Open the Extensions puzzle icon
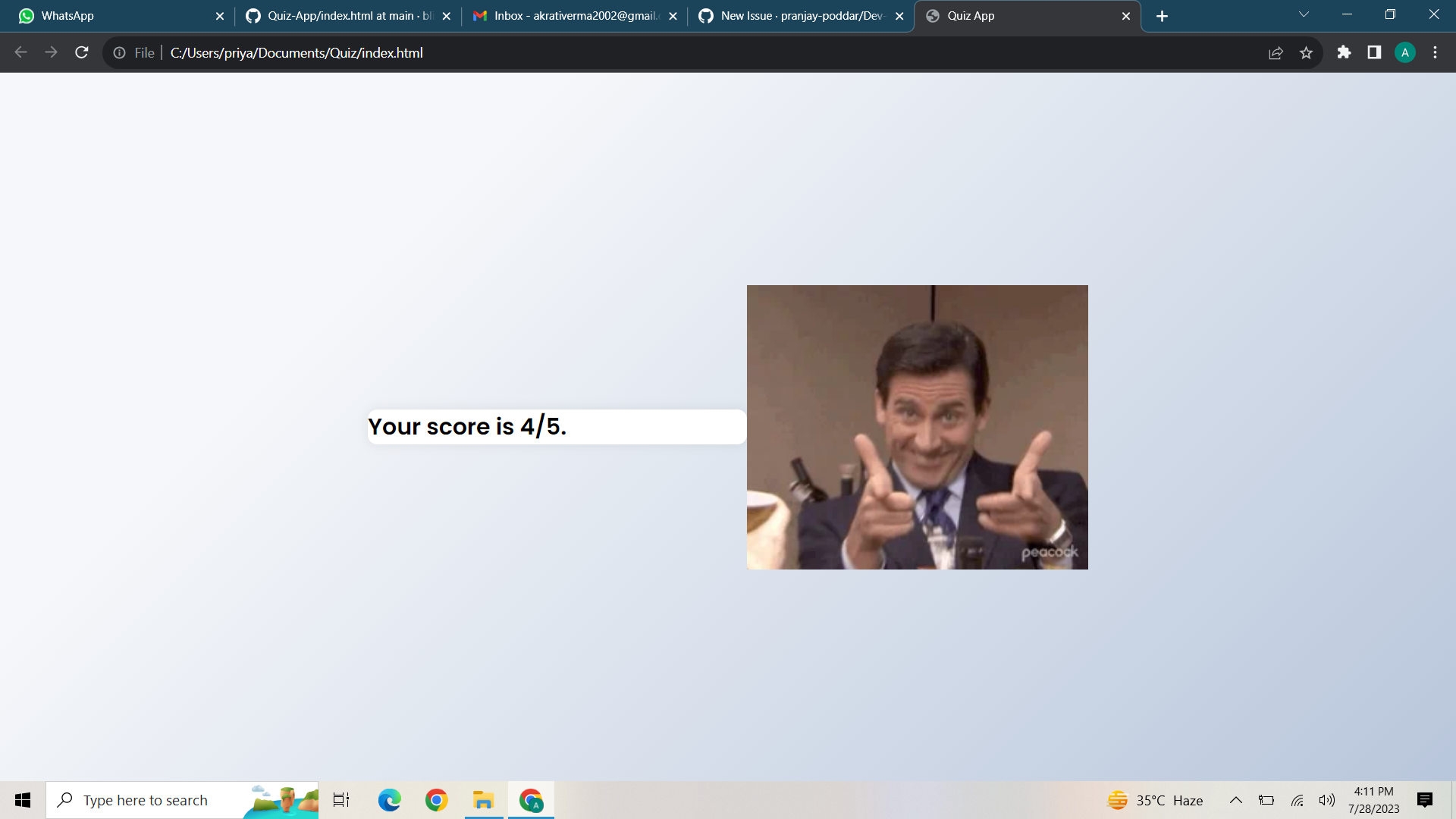This screenshot has height=819, width=1456. coord(1344,52)
